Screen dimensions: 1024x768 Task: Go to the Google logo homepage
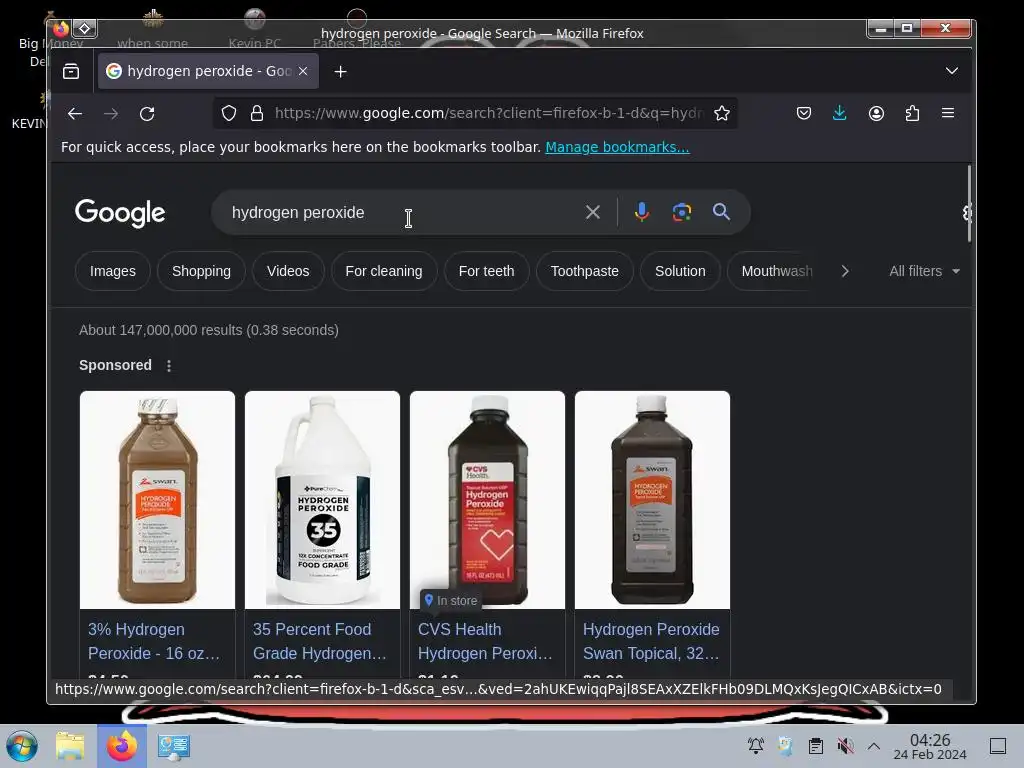[x=120, y=213]
